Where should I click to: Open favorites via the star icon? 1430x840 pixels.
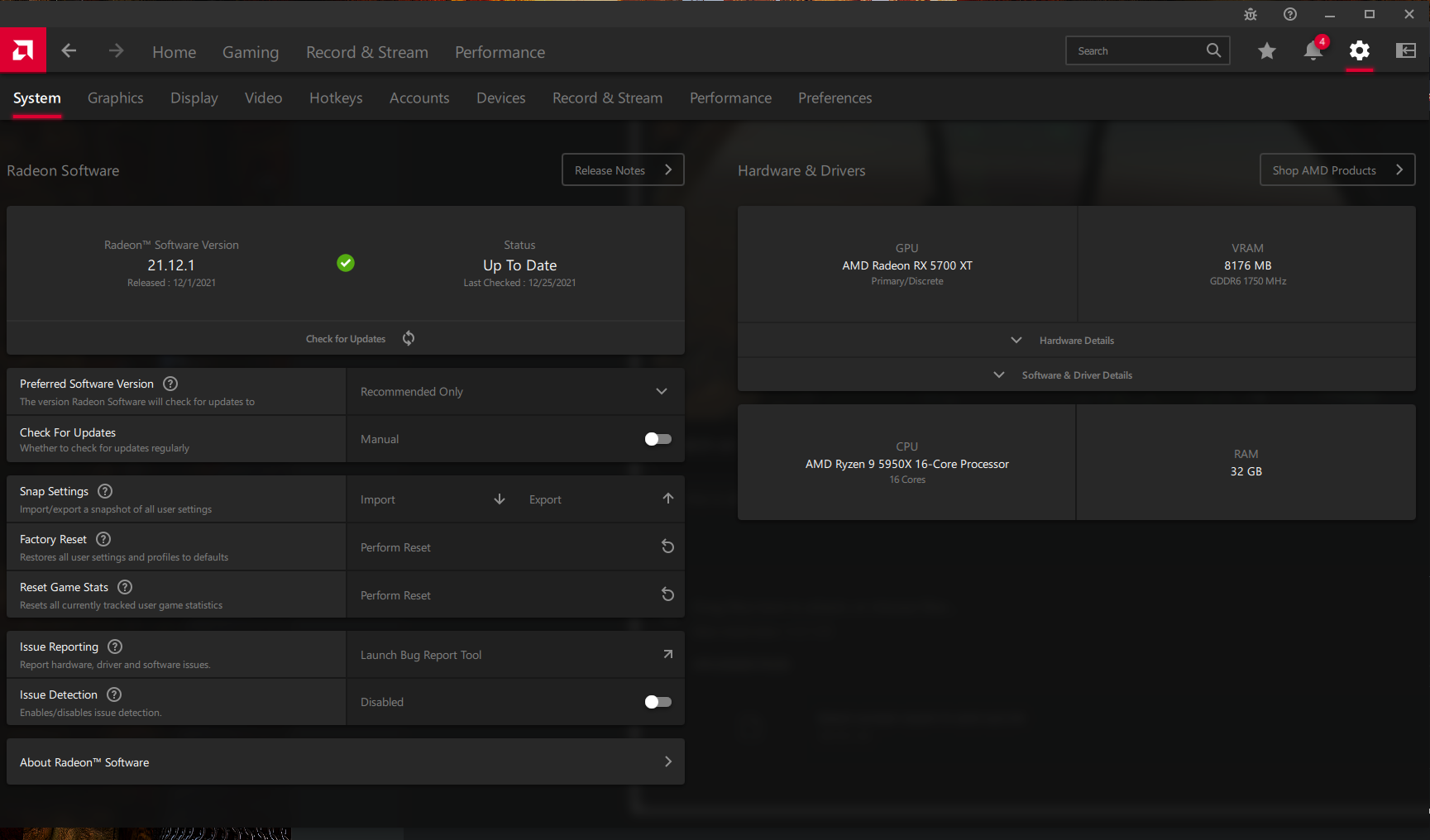tap(1266, 51)
